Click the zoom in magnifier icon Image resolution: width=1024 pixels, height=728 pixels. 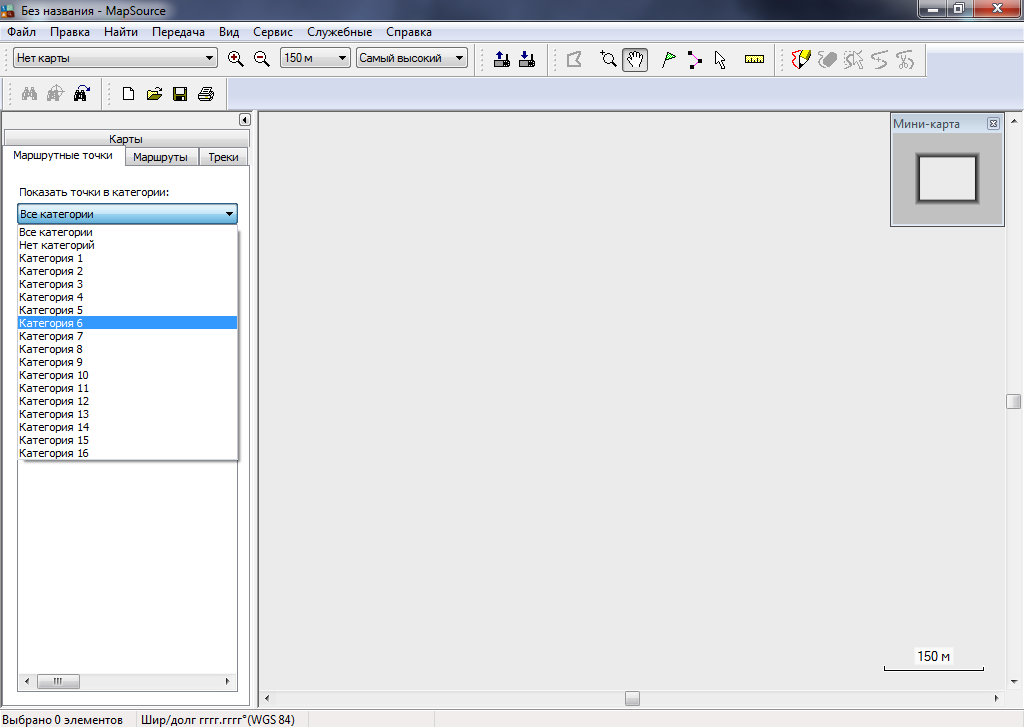[236, 59]
